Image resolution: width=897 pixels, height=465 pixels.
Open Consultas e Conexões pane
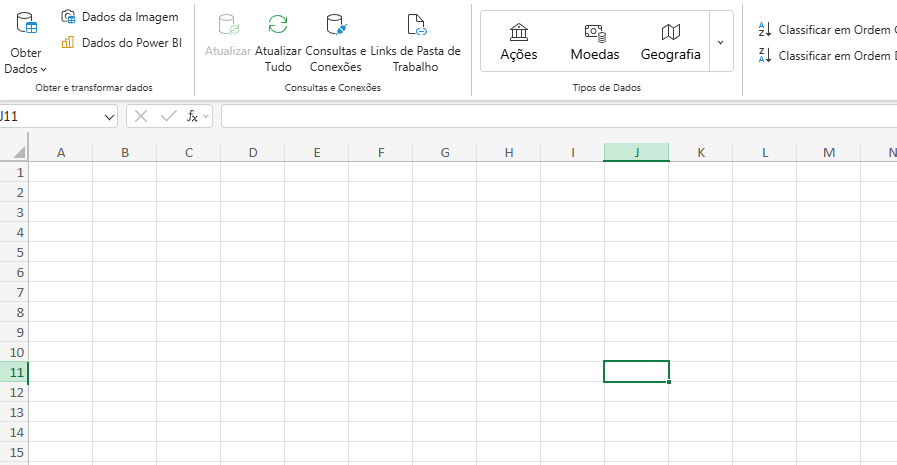coord(336,43)
